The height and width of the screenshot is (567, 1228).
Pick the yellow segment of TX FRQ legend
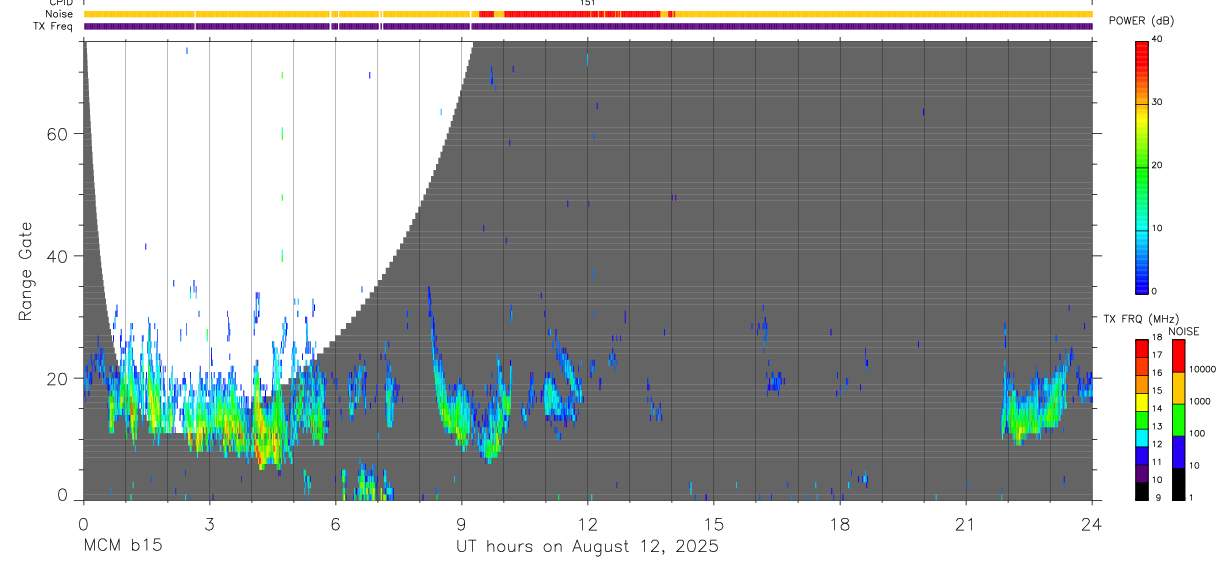click(x=1141, y=402)
